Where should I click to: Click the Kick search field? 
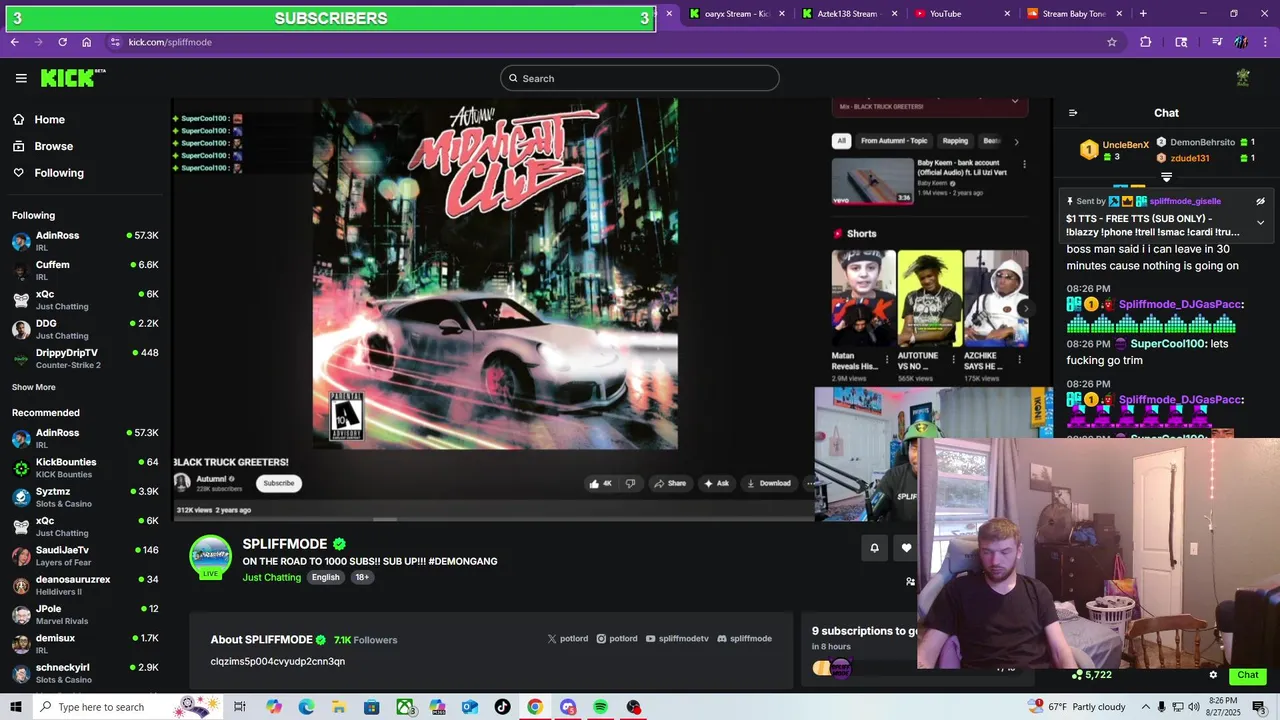[x=640, y=78]
